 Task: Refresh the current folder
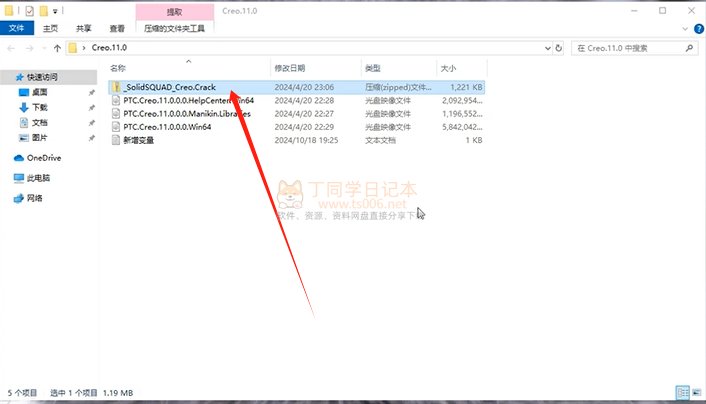559,48
